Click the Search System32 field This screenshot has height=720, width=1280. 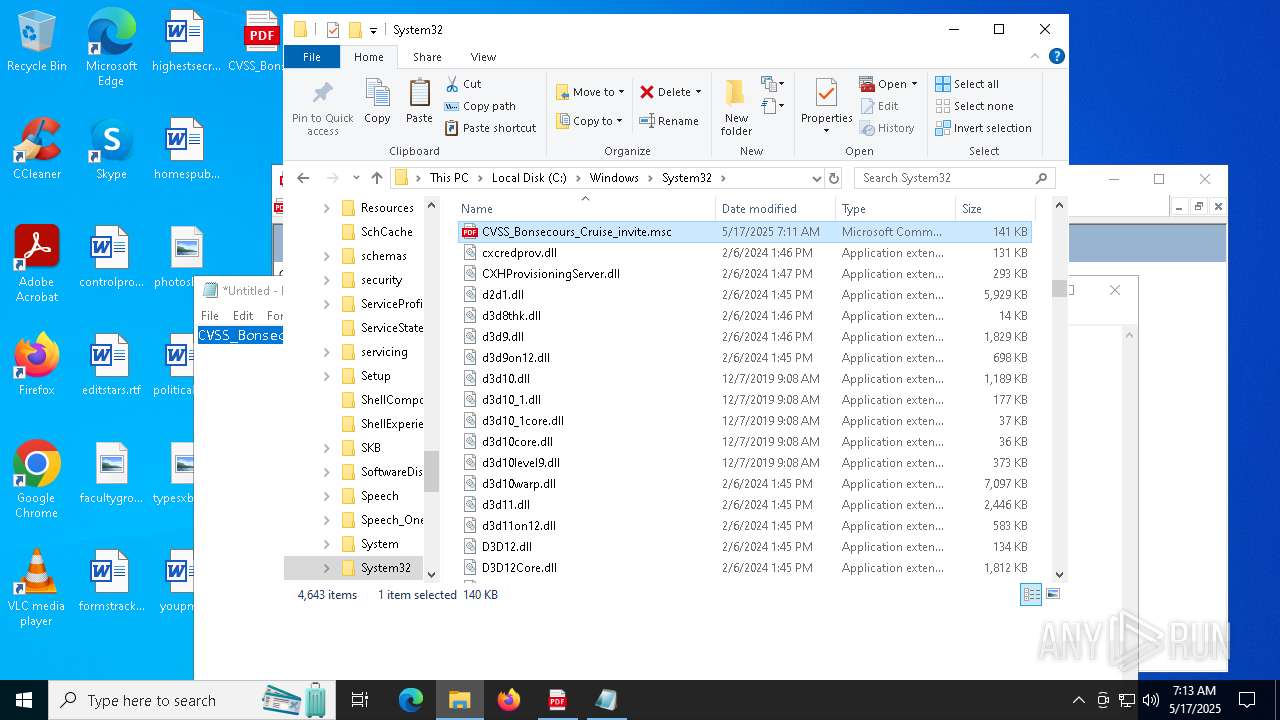954,178
